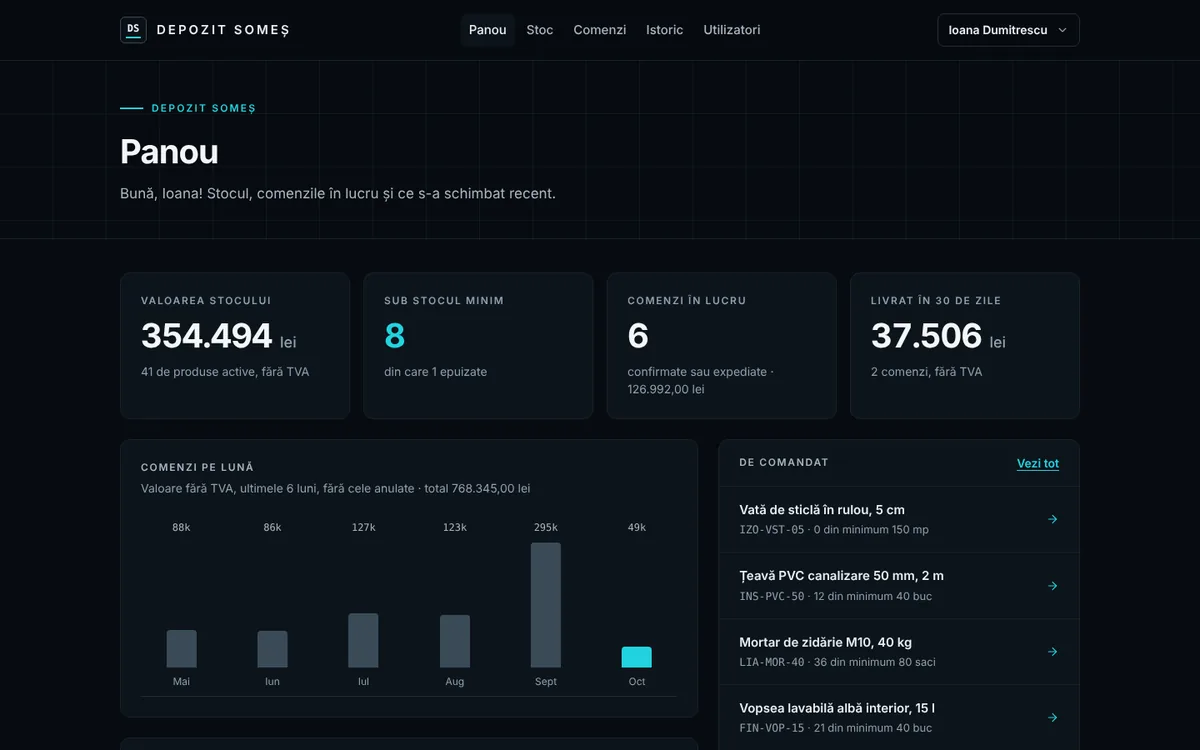Image resolution: width=1200 pixels, height=750 pixels.
Task: Open arrow for Vată de sticlă în rulou
Action: click(x=1052, y=519)
